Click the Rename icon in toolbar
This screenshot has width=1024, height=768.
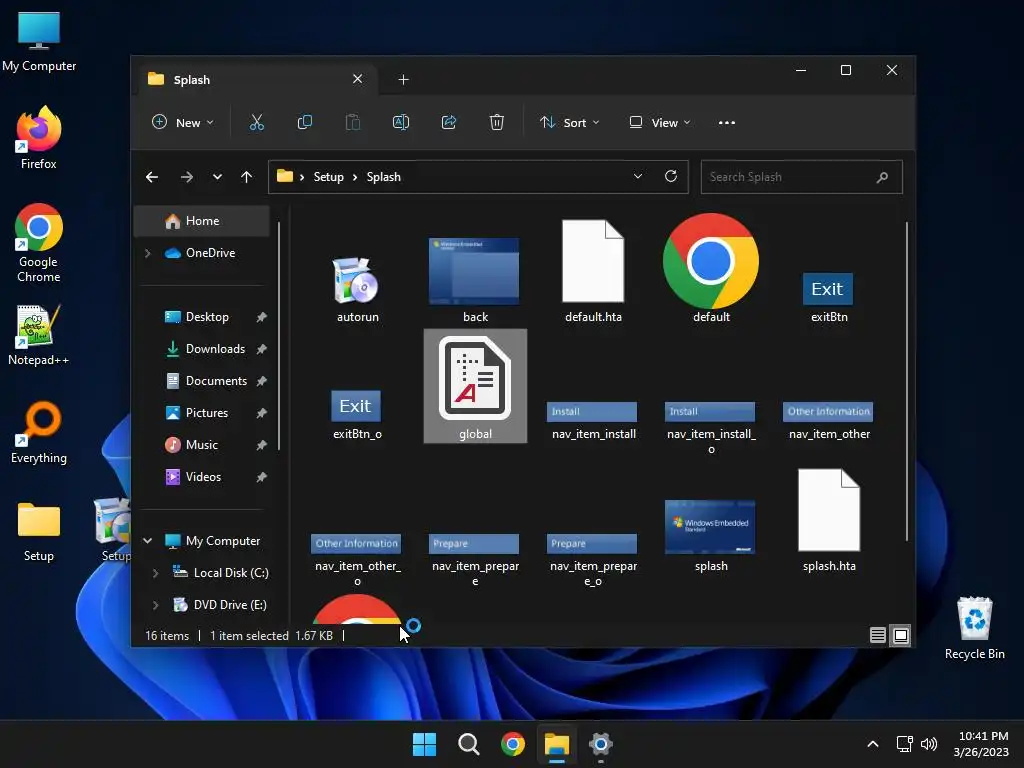pyautogui.click(x=400, y=122)
